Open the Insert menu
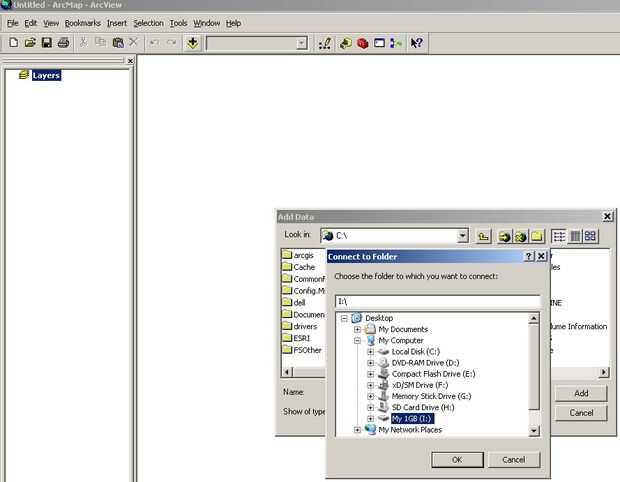The height and width of the screenshot is (482, 620). tap(117, 23)
